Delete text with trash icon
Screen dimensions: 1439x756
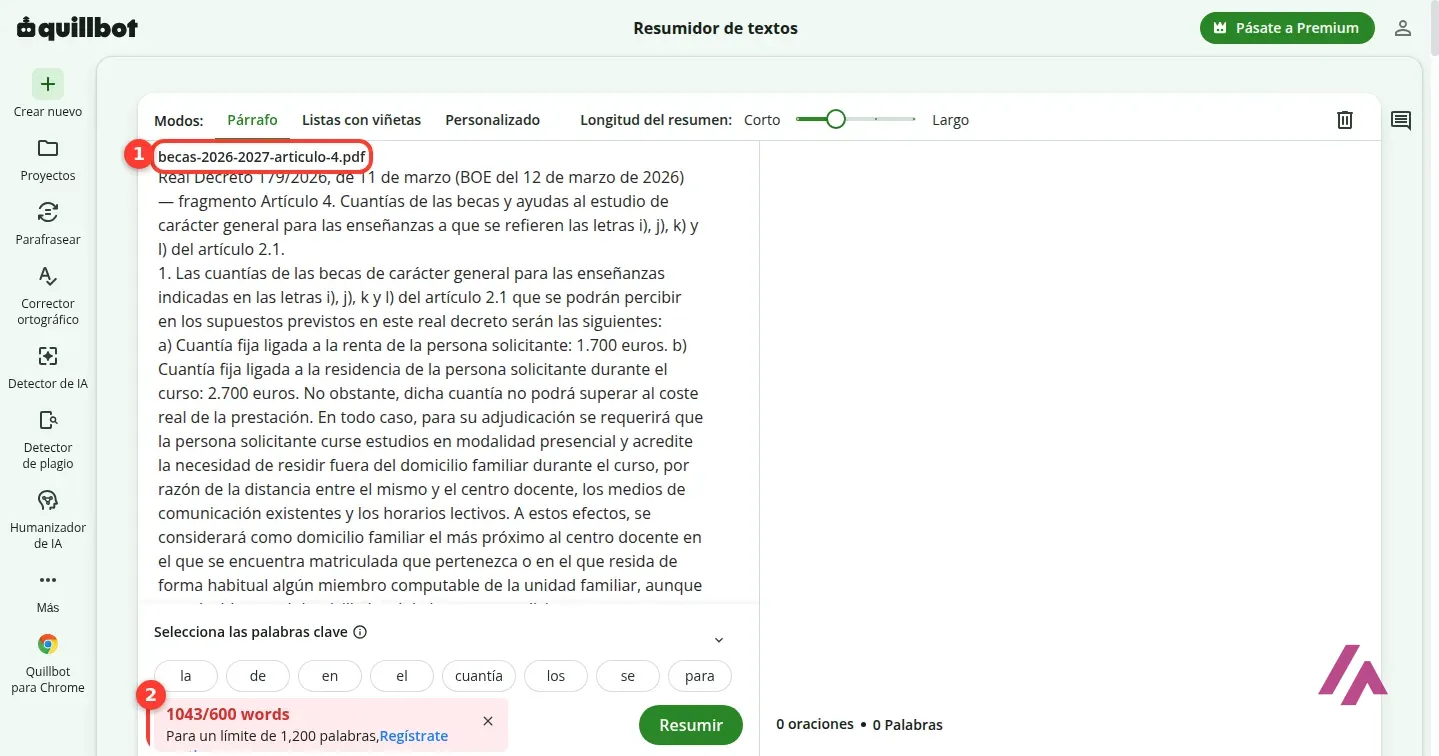(1345, 120)
